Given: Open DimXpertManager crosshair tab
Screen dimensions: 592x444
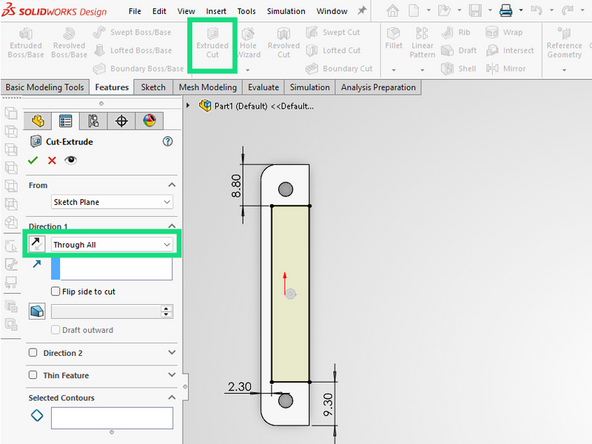Looking at the screenshot, I should point(121,121).
